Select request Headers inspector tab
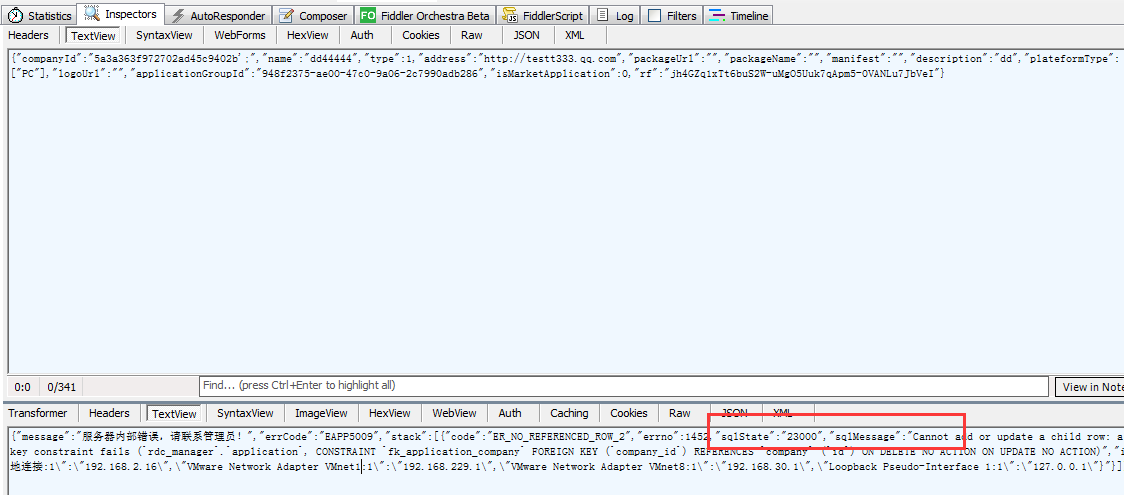1124x495 pixels. pos(29,35)
